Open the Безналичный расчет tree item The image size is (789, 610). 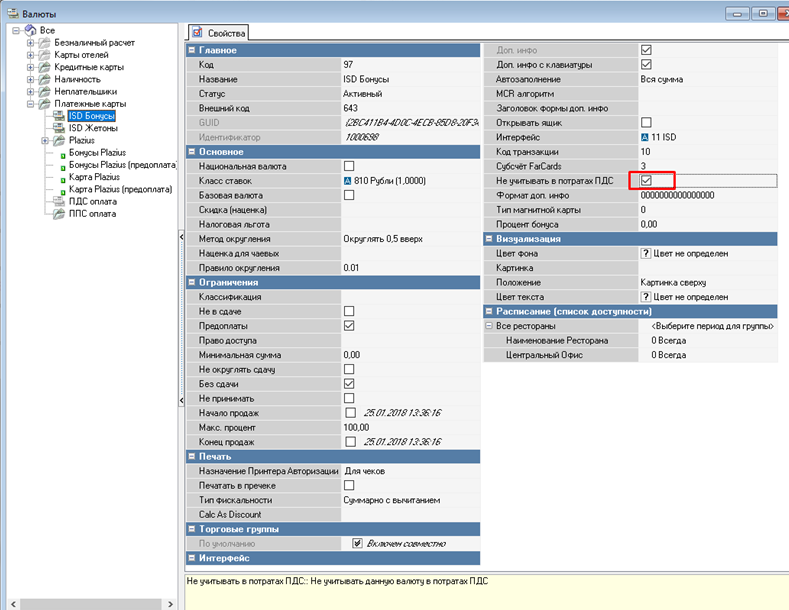click(x=95, y=43)
